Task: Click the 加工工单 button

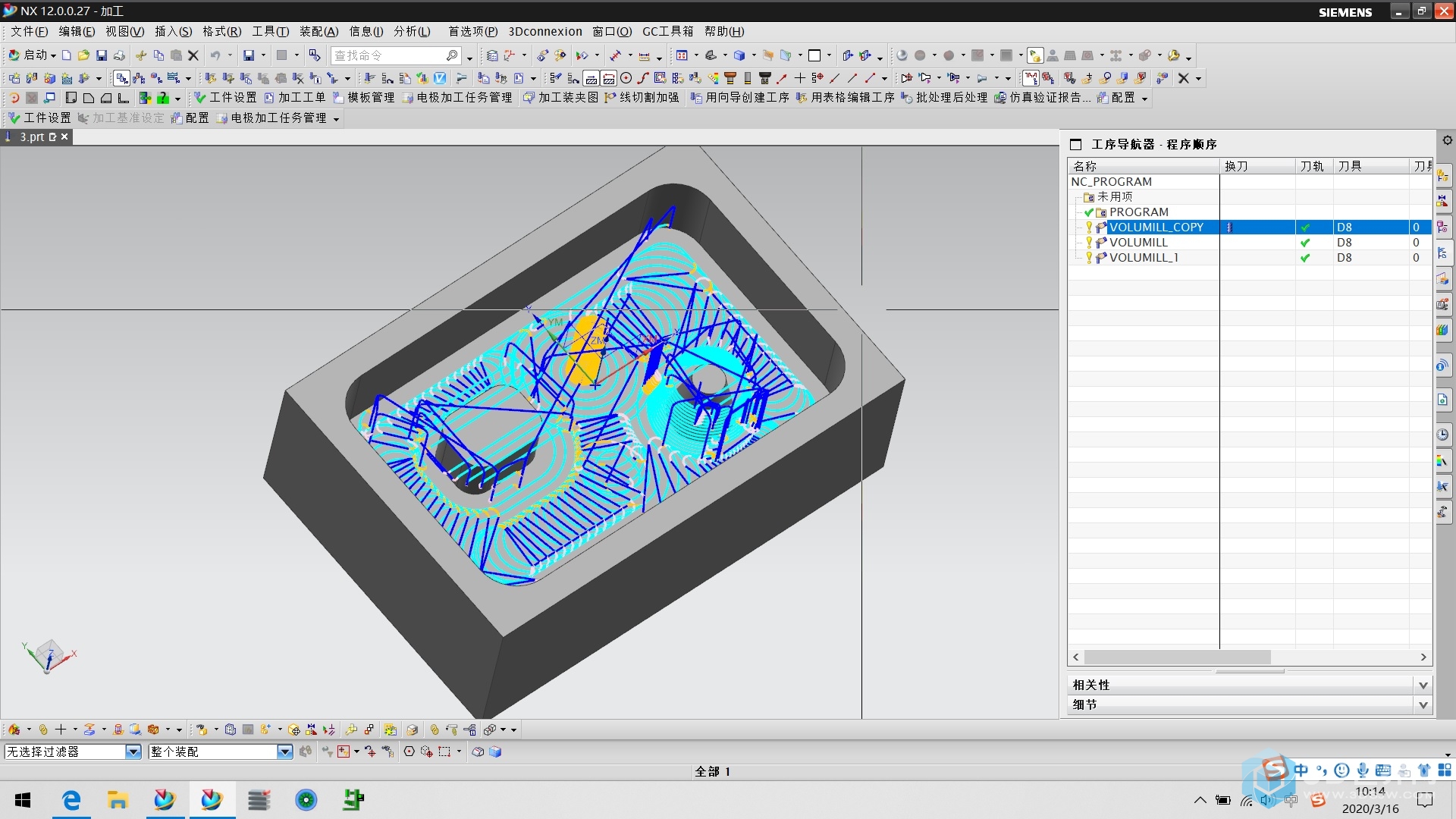Action: tap(294, 98)
